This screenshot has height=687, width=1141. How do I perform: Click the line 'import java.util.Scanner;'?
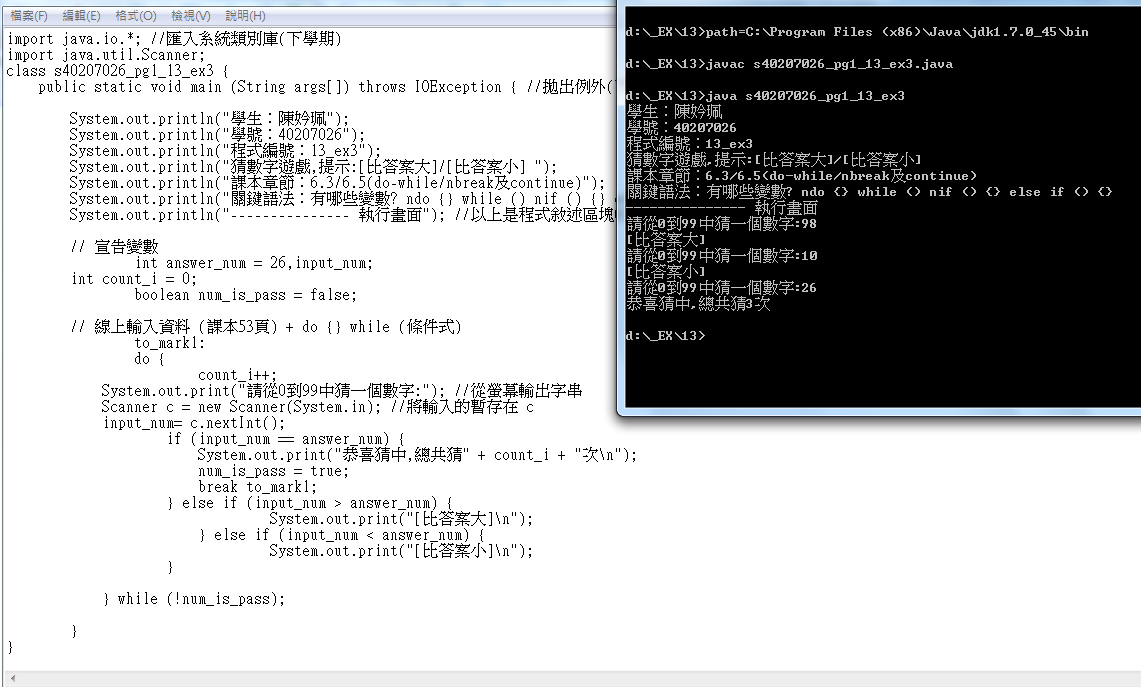point(106,55)
